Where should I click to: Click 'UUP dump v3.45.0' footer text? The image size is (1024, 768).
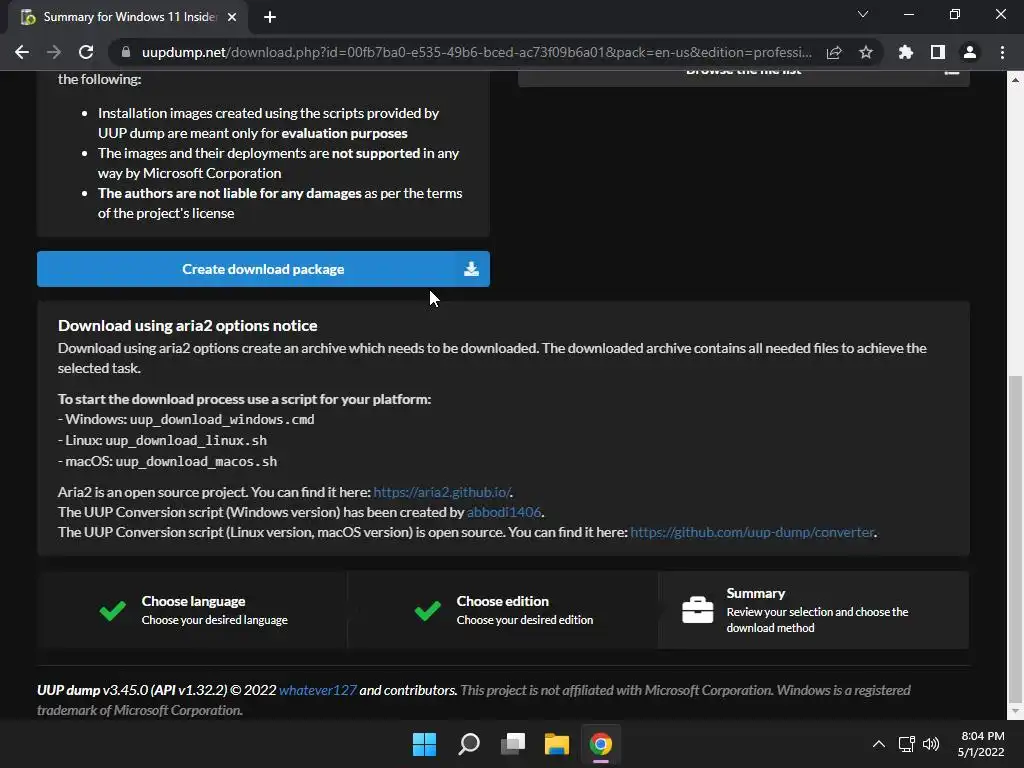click(x=92, y=690)
